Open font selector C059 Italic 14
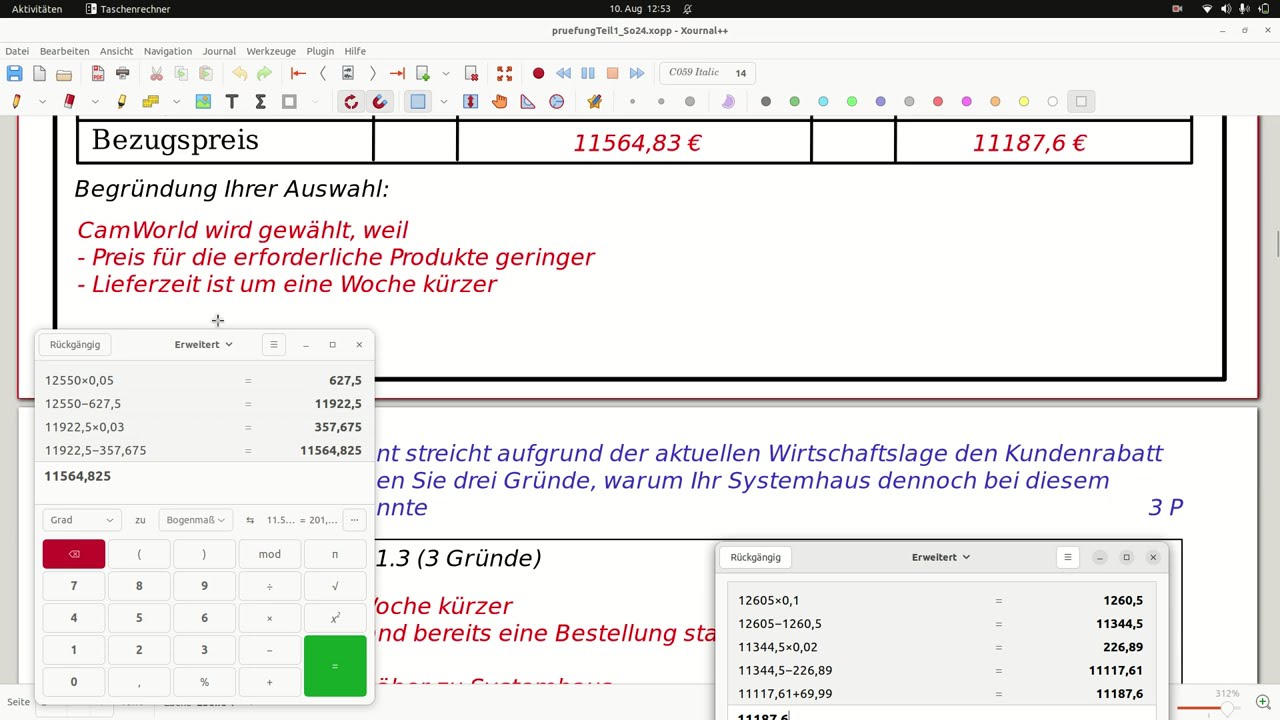This screenshot has width=1280, height=720. [708, 73]
